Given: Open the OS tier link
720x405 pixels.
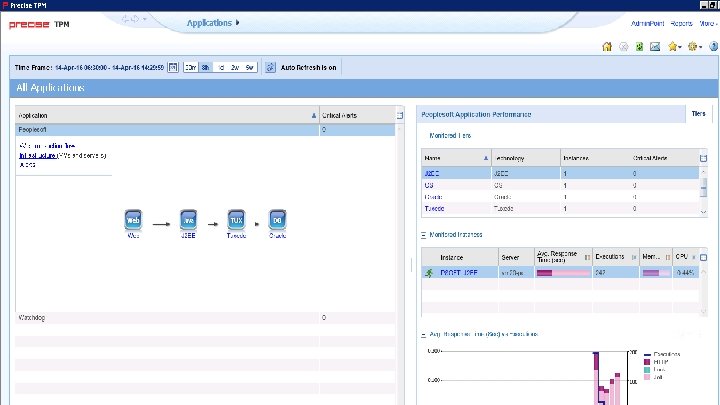Looking at the screenshot, I should tap(429, 186).
